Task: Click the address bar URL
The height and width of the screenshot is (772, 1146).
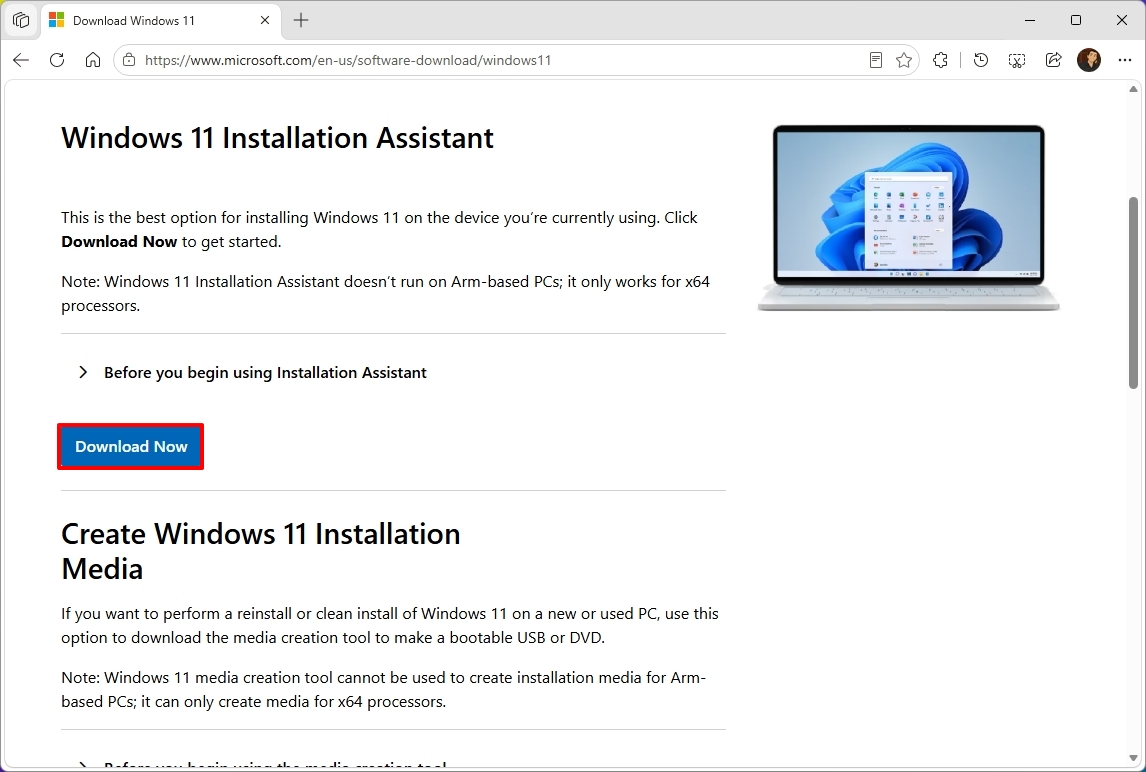Action: [348, 60]
